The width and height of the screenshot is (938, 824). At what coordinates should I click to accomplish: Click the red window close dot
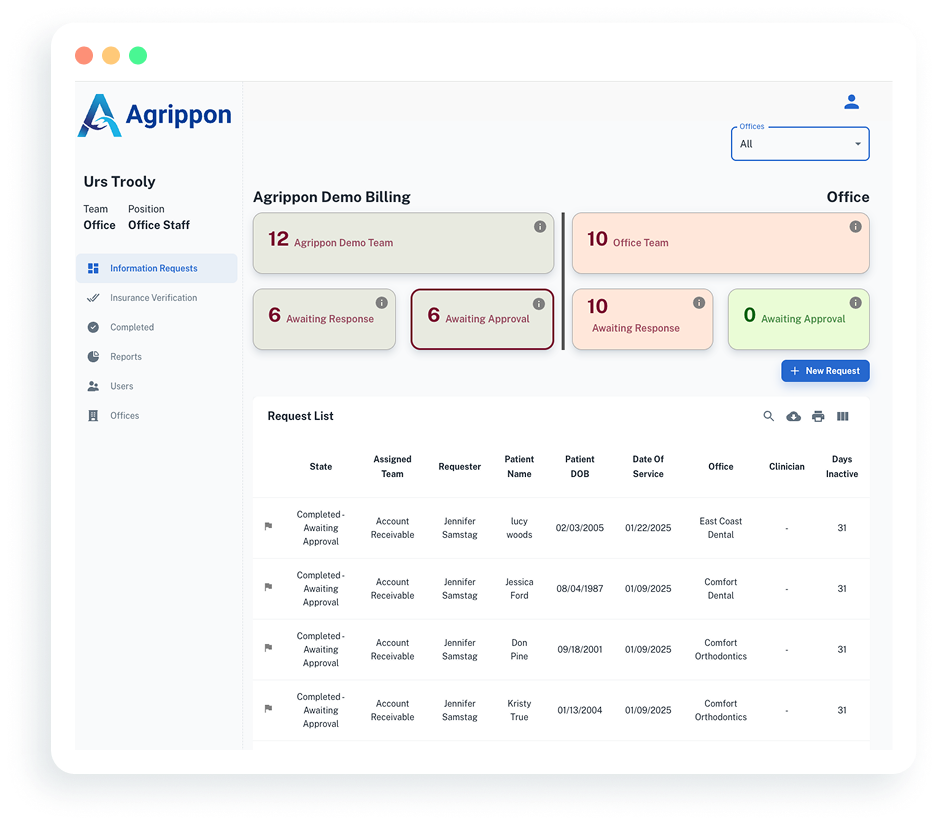pyautogui.click(x=84, y=55)
